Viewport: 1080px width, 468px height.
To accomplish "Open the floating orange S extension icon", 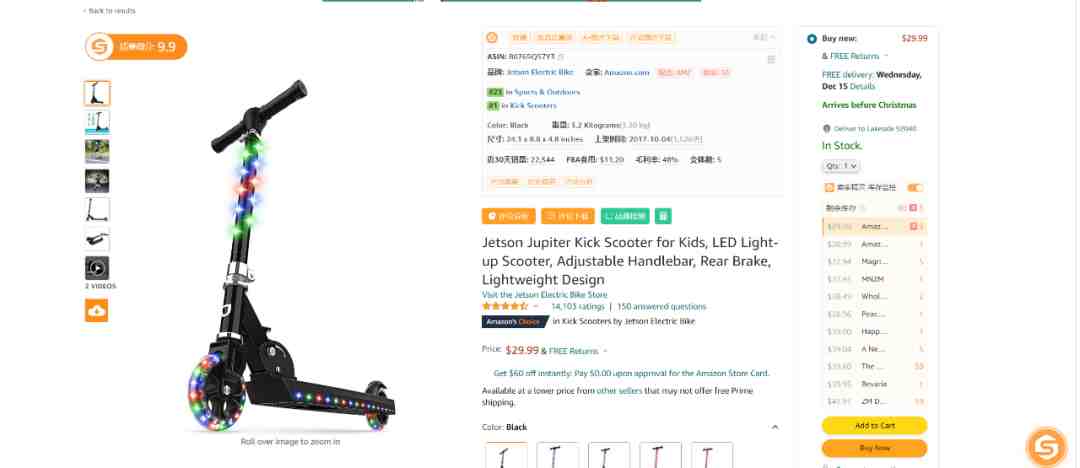I will pyautogui.click(x=1046, y=447).
